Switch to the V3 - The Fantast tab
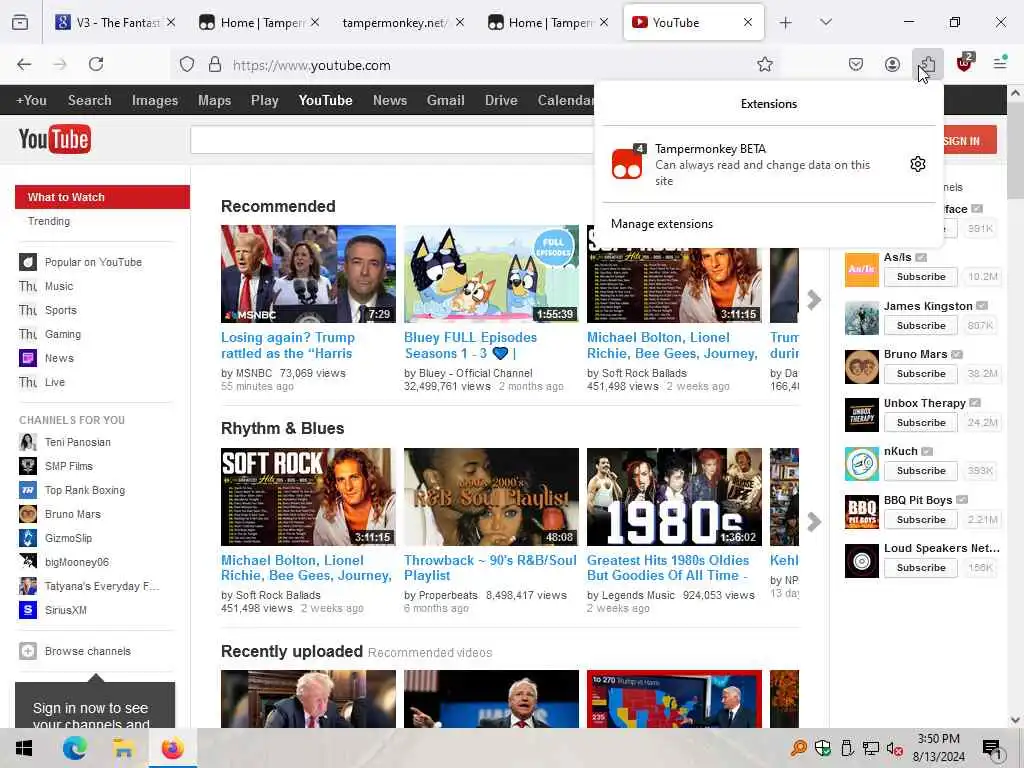 [x=116, y=23]
